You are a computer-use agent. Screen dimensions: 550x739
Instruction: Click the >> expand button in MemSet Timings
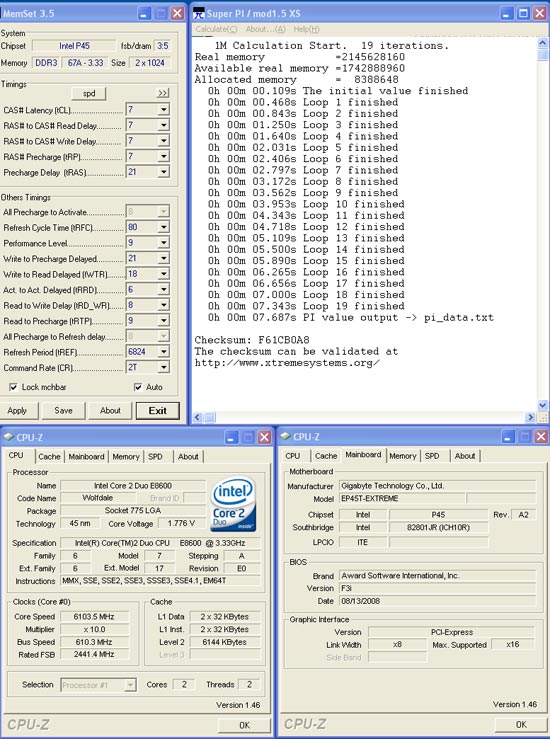(163, 93)
